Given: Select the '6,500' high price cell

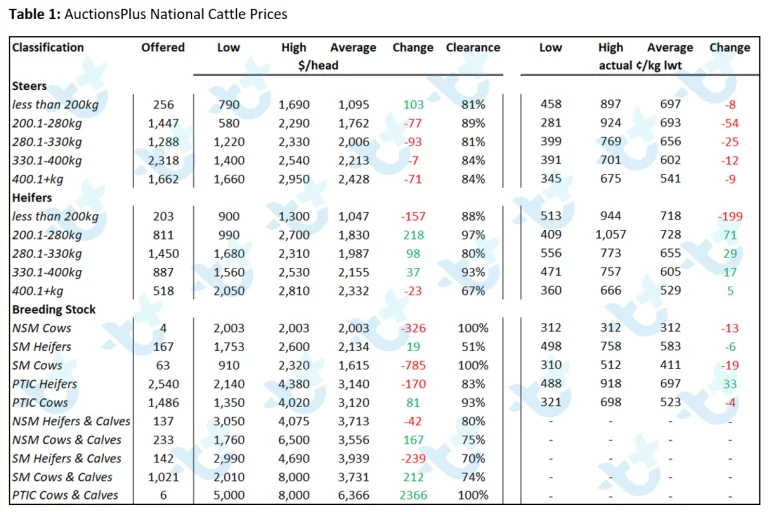Looking at the screenshot, I should point(294,439).
